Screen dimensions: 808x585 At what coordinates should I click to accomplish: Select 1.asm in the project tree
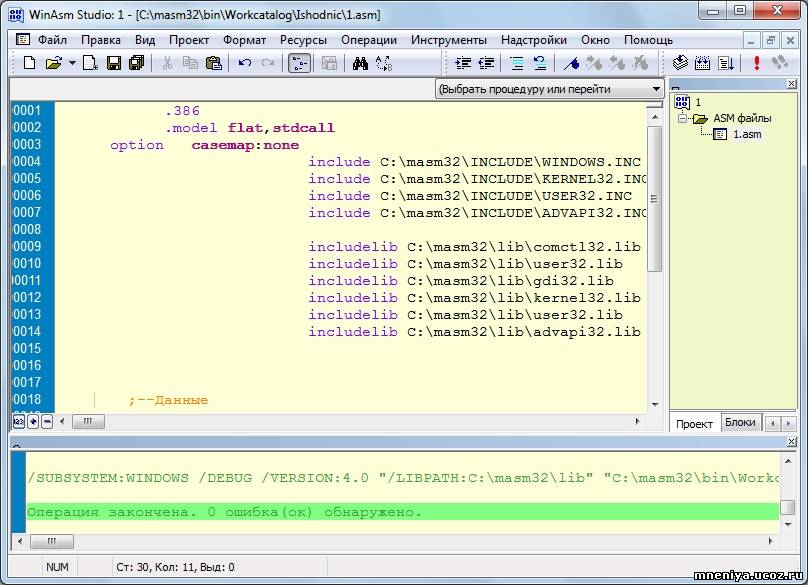click(747, 134)
